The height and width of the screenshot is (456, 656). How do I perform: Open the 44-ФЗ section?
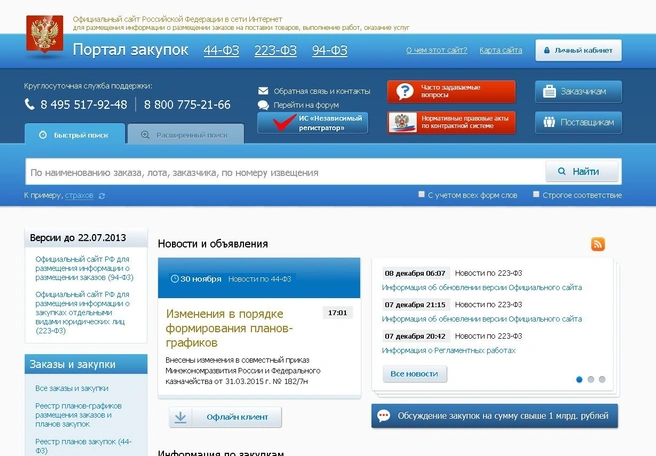pos(221,50)
